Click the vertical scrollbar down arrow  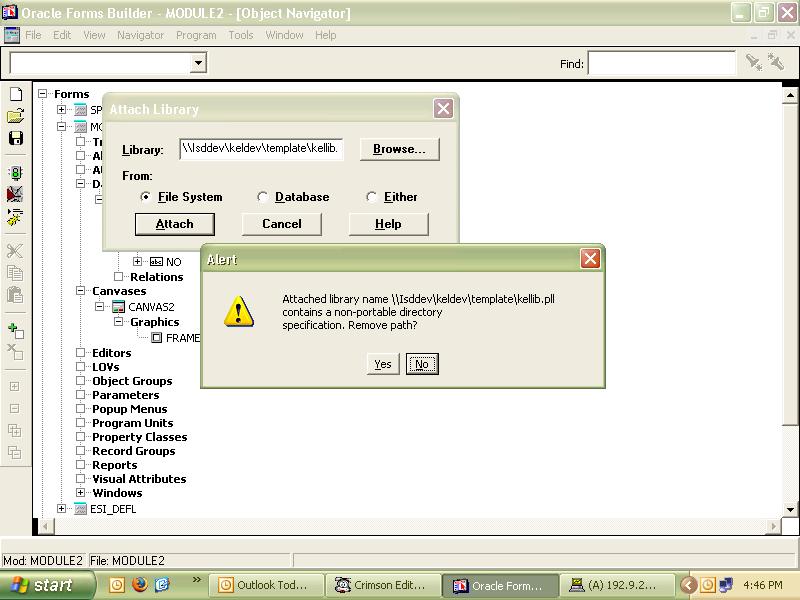[x=790, y=510]
